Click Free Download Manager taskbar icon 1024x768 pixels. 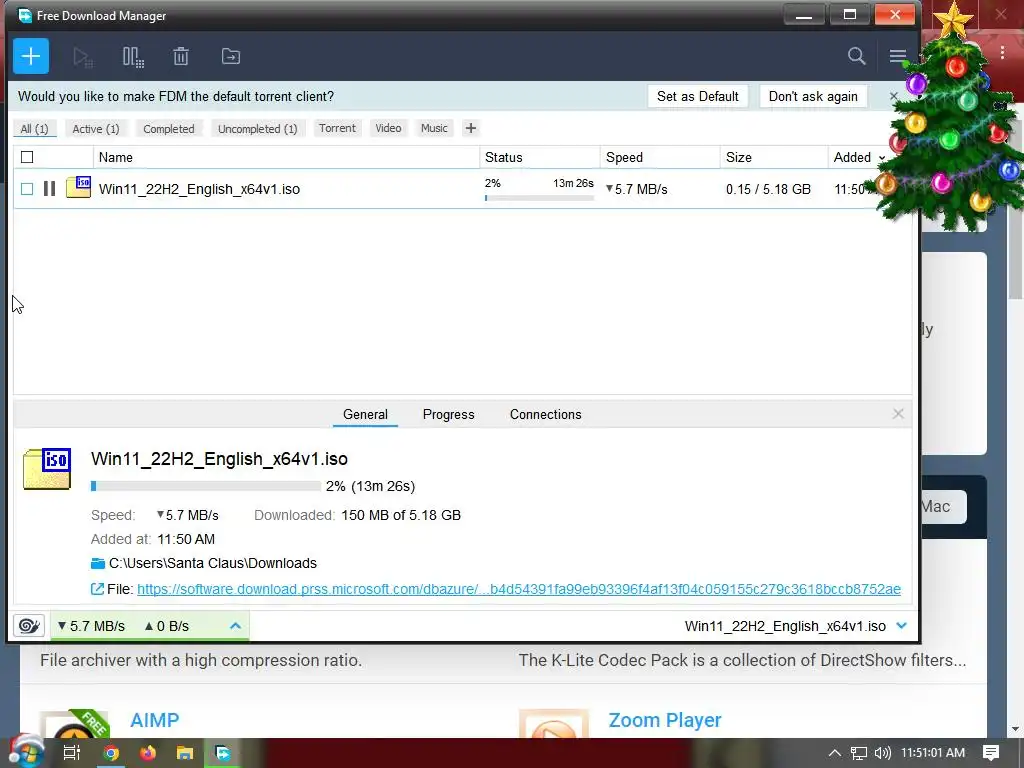tap(223, 753)
